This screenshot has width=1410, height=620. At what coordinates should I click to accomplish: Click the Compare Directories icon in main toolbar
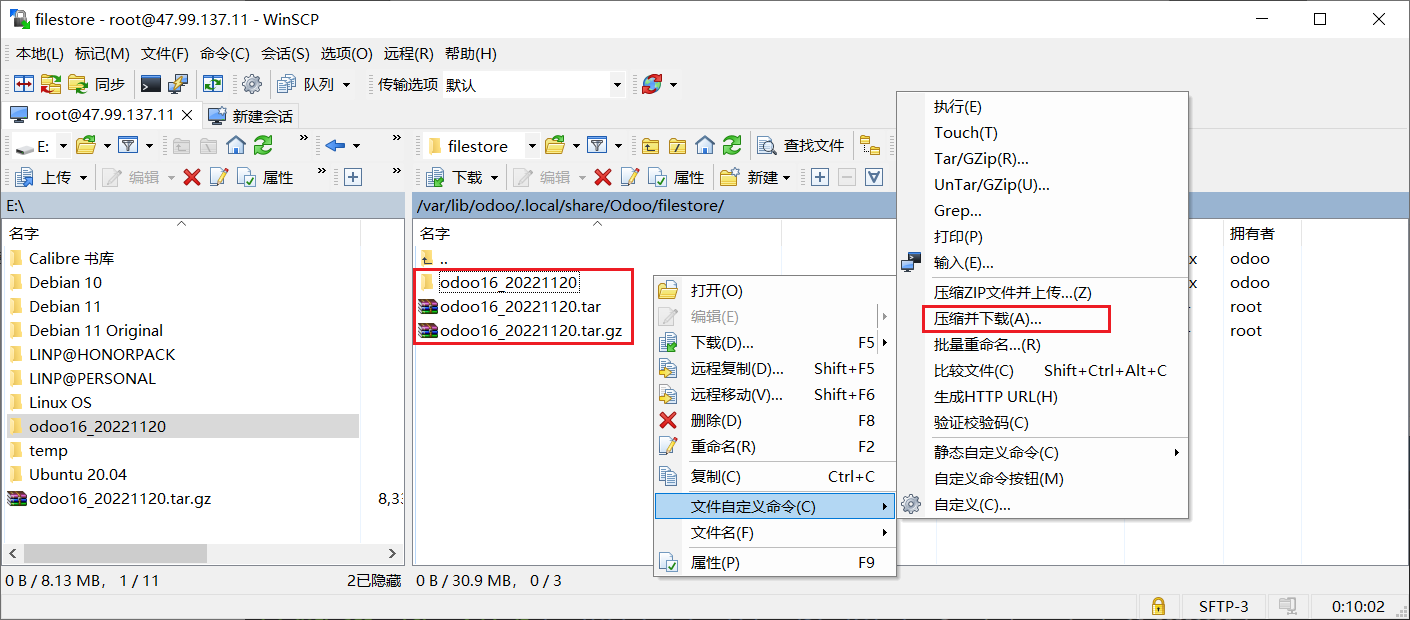(24, 85)
